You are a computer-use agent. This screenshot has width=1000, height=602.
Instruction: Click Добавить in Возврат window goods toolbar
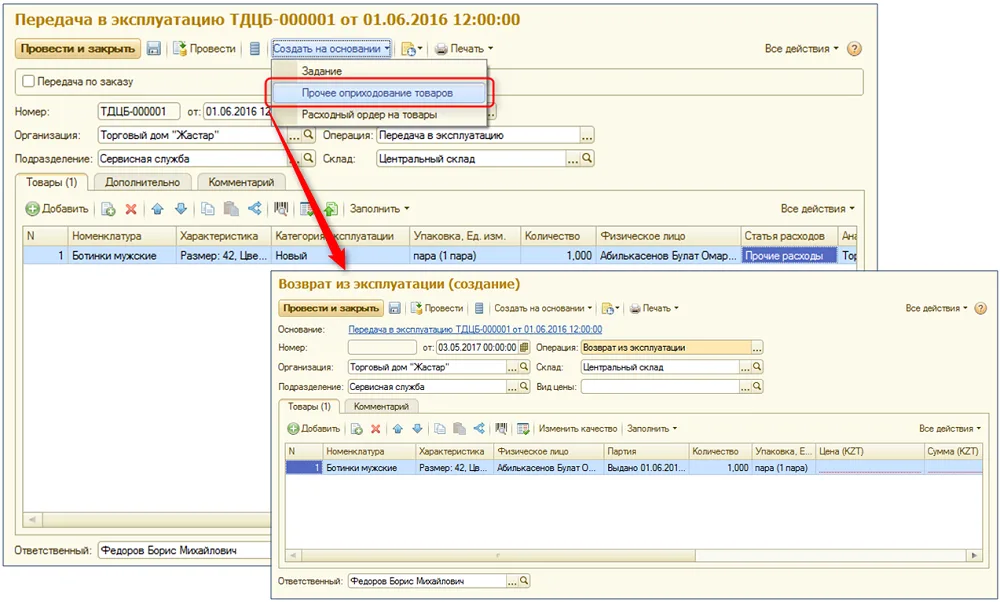(x=313, y=429)
